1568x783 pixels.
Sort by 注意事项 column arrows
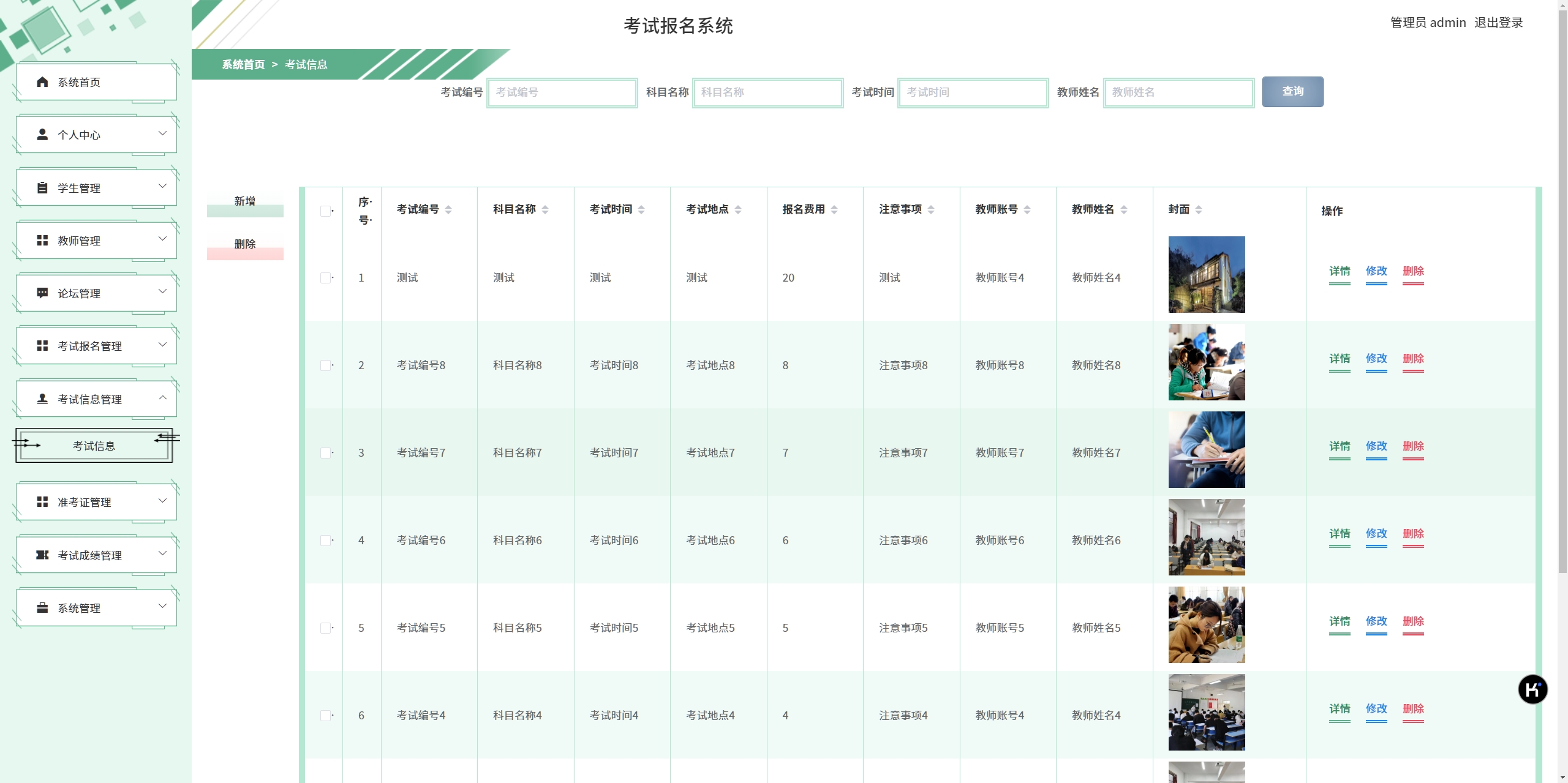[x=931, y=210]
